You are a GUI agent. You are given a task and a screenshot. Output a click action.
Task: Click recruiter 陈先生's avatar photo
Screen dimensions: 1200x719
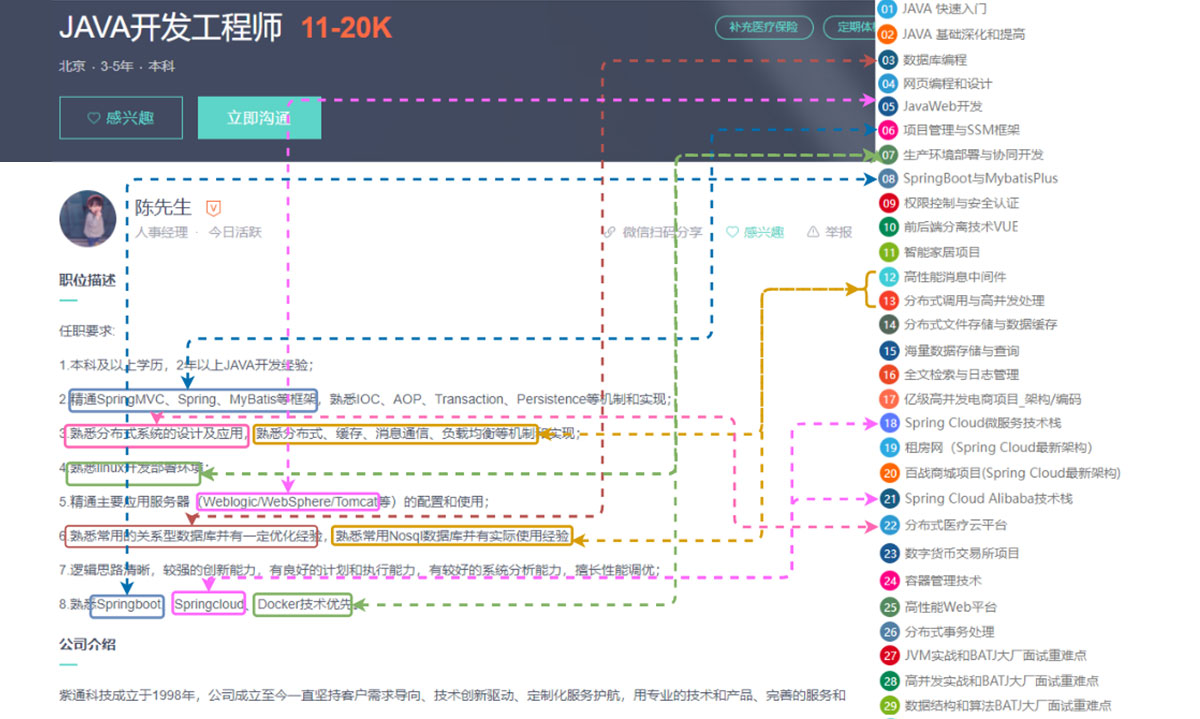coord(88,219)
